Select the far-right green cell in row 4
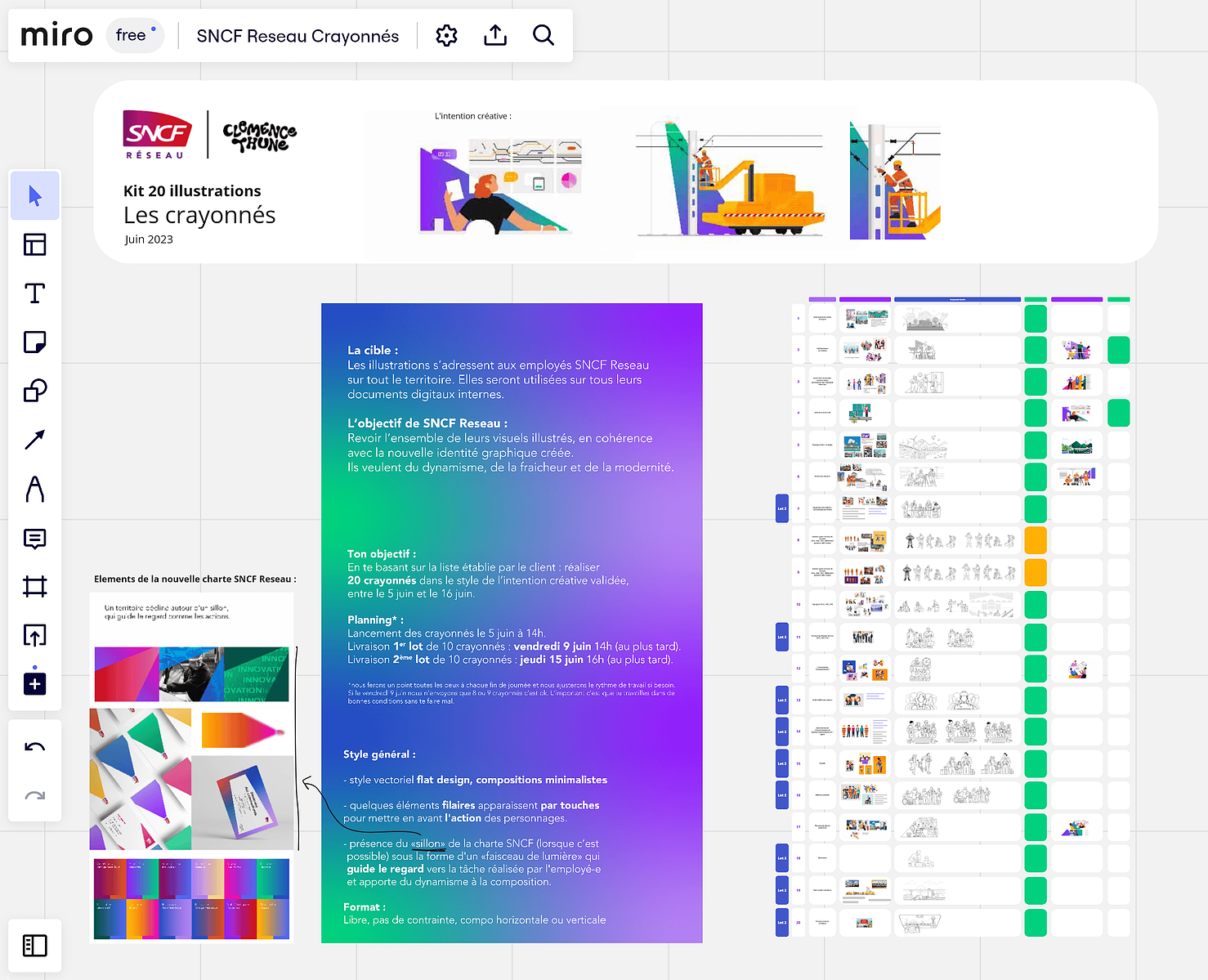This screenshot has width=1208, height=980. (x=1119, y=413)
